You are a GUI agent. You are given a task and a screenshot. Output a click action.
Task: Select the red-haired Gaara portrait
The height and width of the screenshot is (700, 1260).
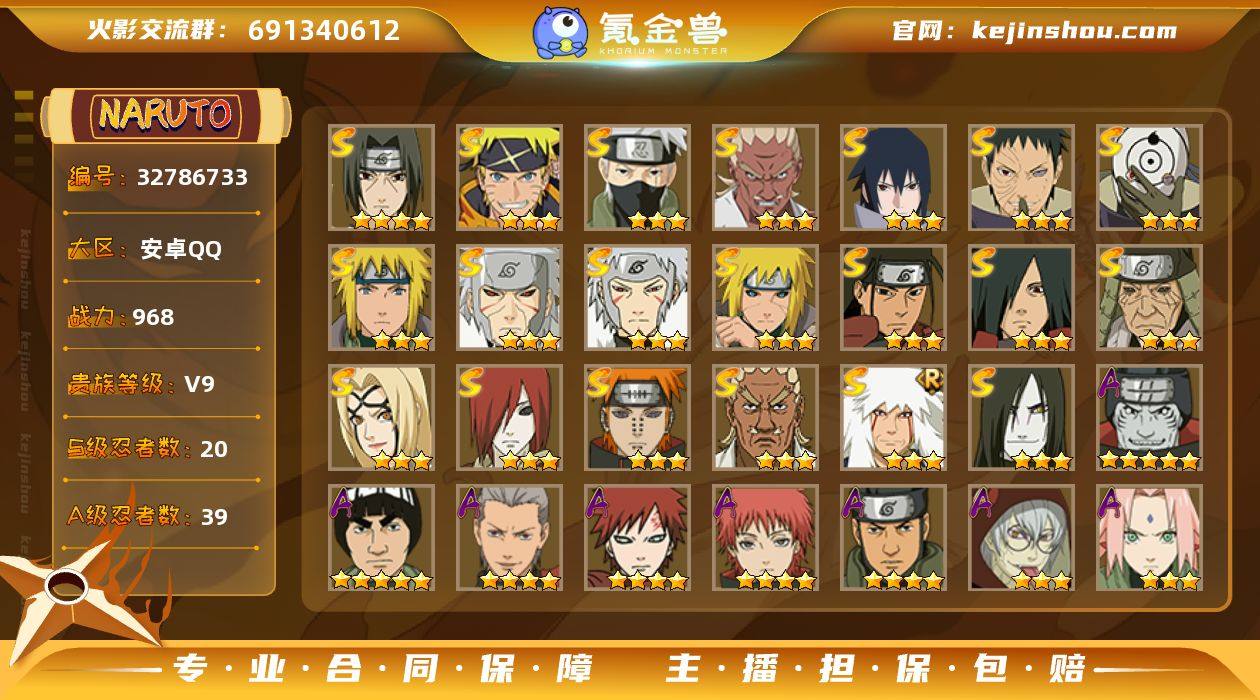[x=637, y=538]
